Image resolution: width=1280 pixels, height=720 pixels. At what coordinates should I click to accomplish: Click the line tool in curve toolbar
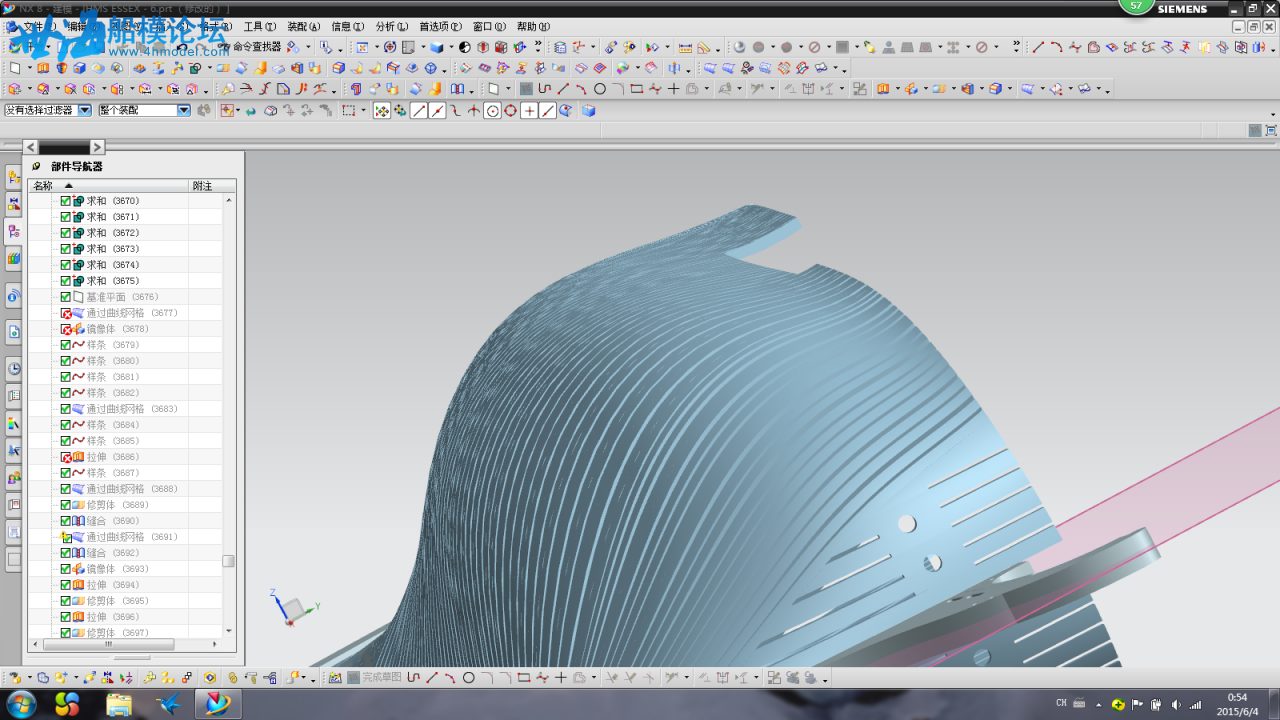coord(1038,47)
